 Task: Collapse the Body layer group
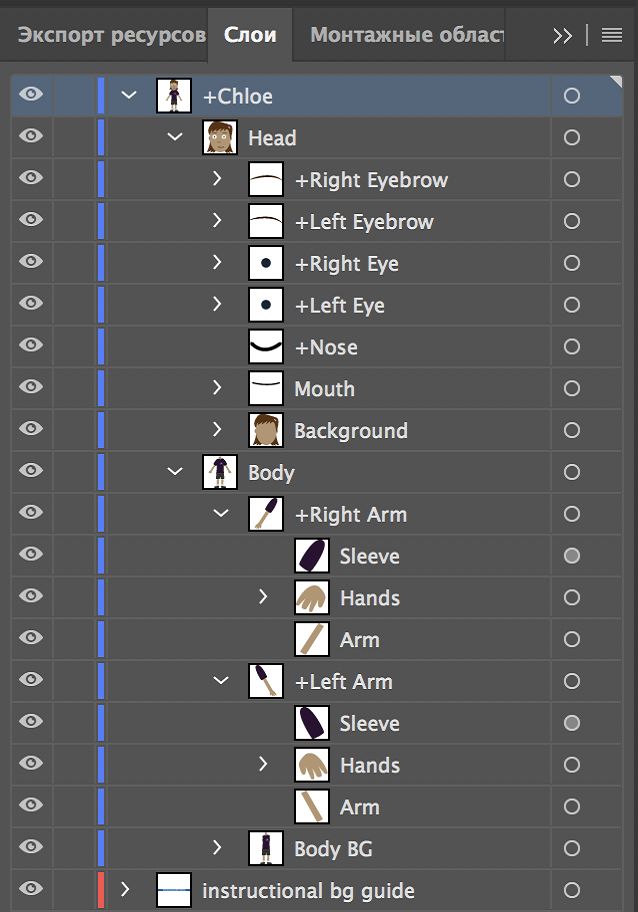point(173,472)
